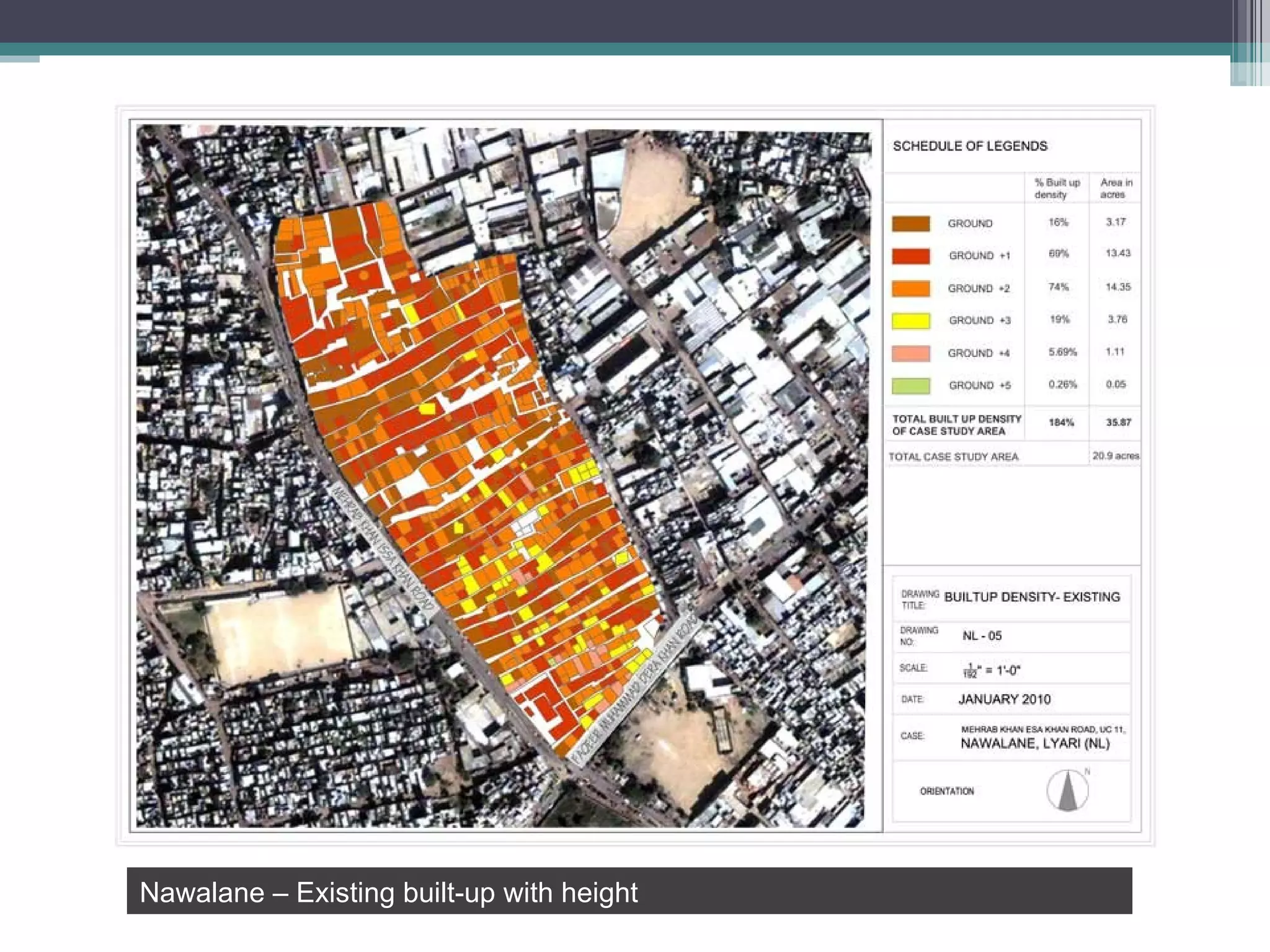
Task: Select the 20.9 acres total area value
Action: tap(1115, 456)
